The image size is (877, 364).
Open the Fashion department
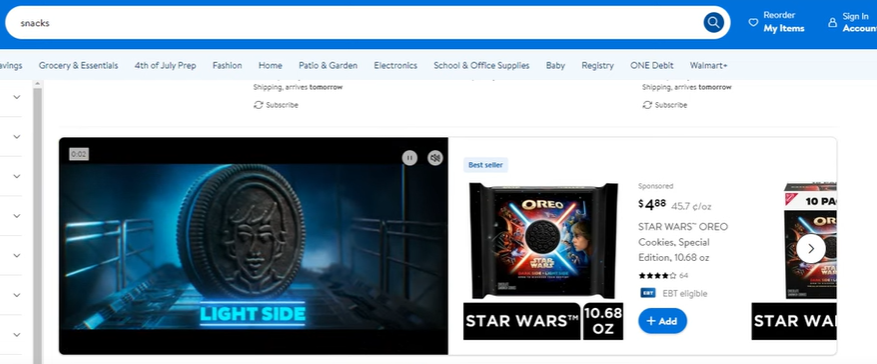pos(227,65)
